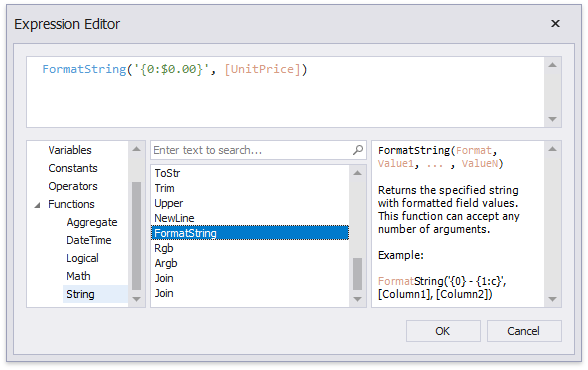Select the Functions category
588x370 pixels.
click(x=71, y=204)
